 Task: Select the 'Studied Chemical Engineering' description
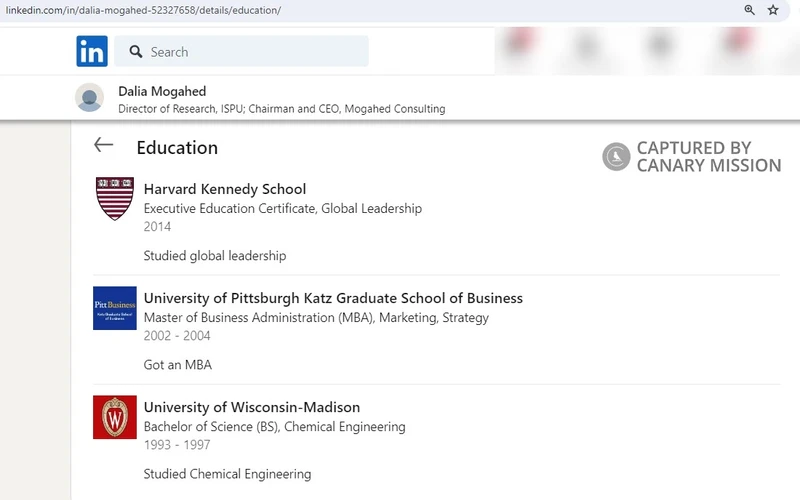click(227, 474)
